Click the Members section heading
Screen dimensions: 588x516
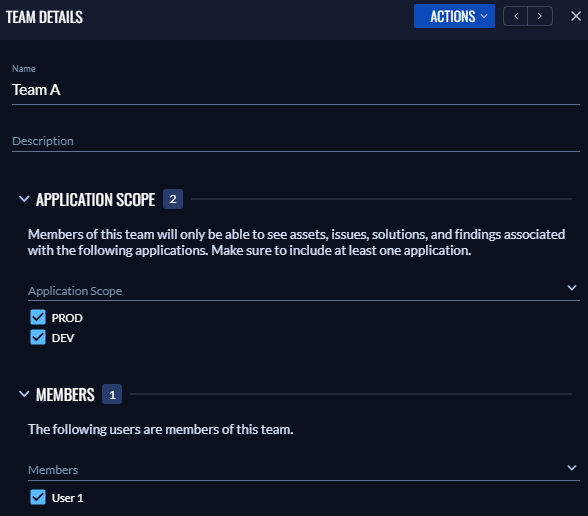pyautogui.click(x=65, y=395)
